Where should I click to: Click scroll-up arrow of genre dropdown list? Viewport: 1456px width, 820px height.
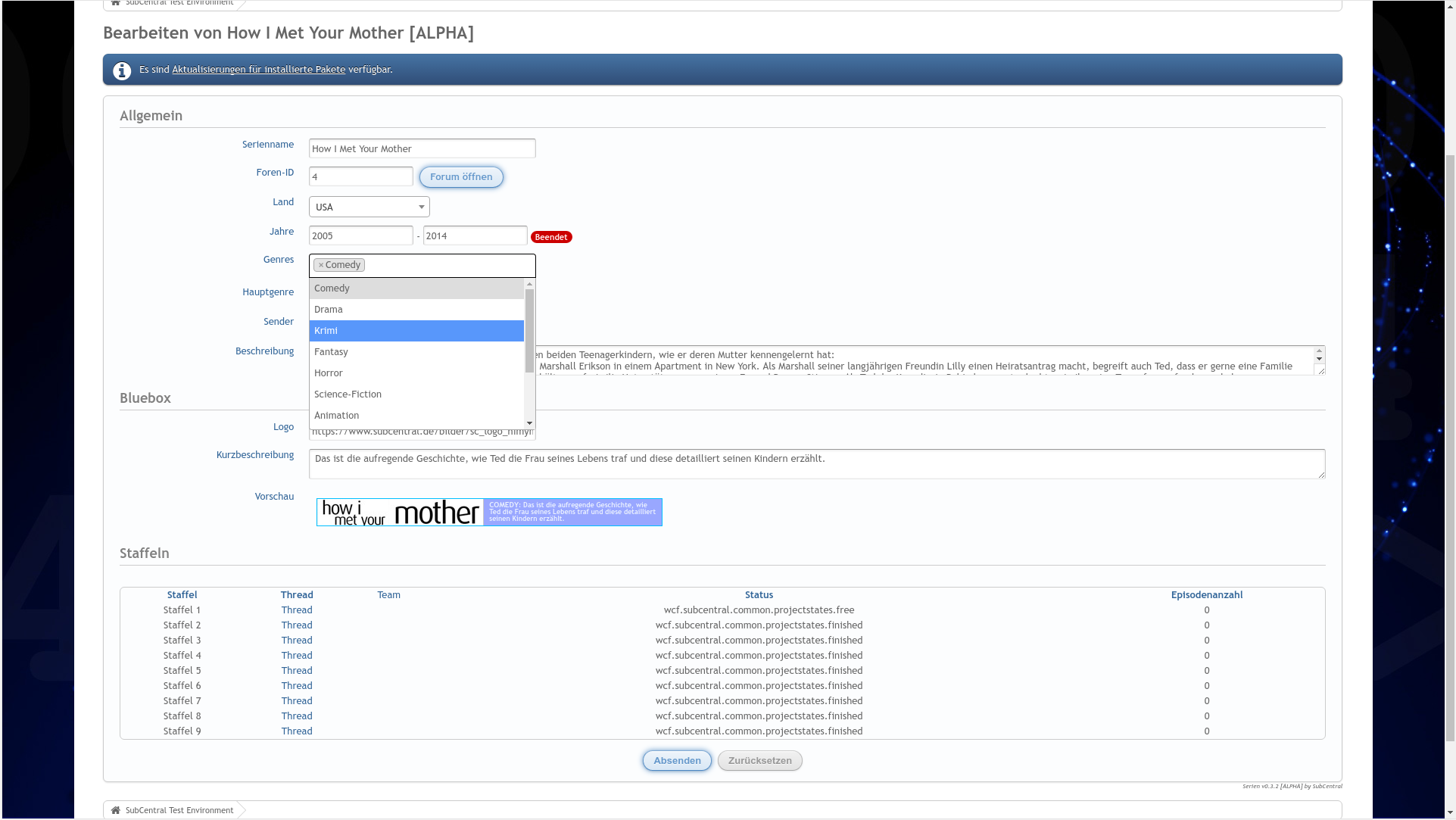[529, 284]
